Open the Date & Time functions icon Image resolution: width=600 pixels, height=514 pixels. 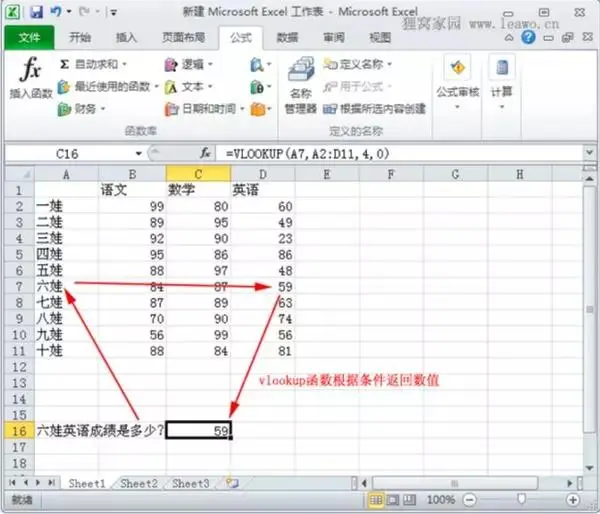[171, 109]
